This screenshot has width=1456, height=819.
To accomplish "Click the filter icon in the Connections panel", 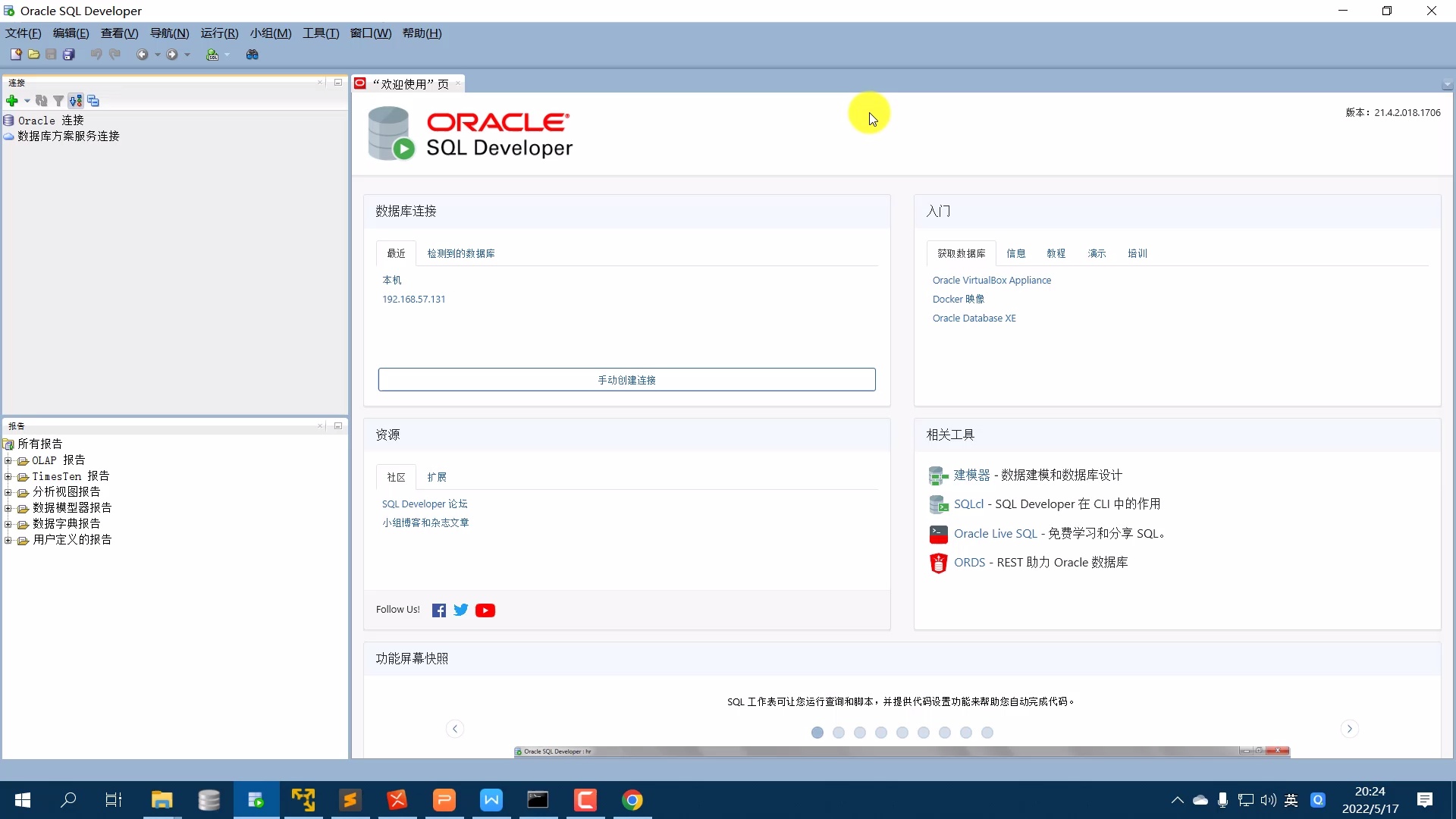I will click(x=58, y=100).
